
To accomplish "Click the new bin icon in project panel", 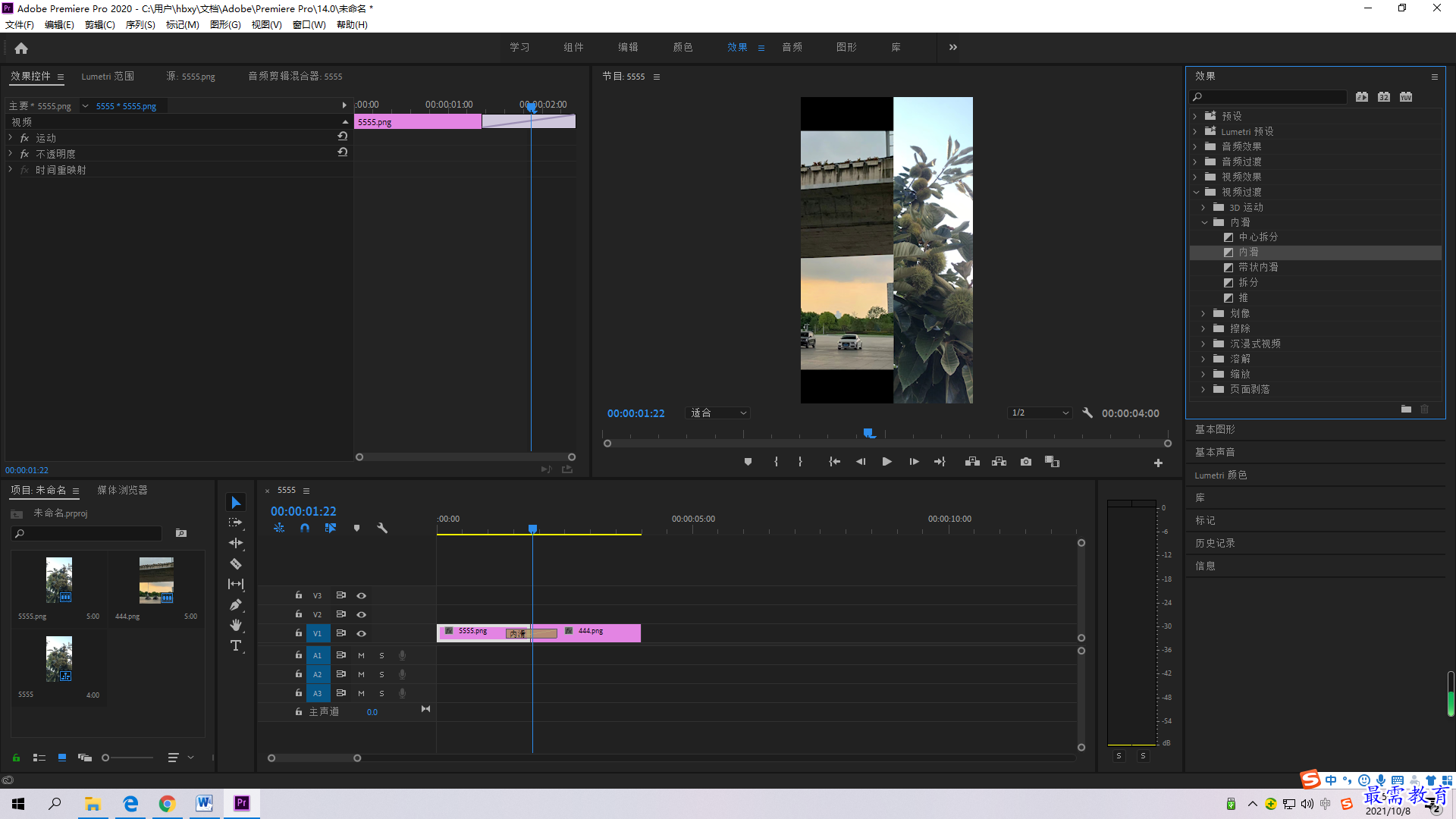I will pyautogui.click(x=181, y=533).
